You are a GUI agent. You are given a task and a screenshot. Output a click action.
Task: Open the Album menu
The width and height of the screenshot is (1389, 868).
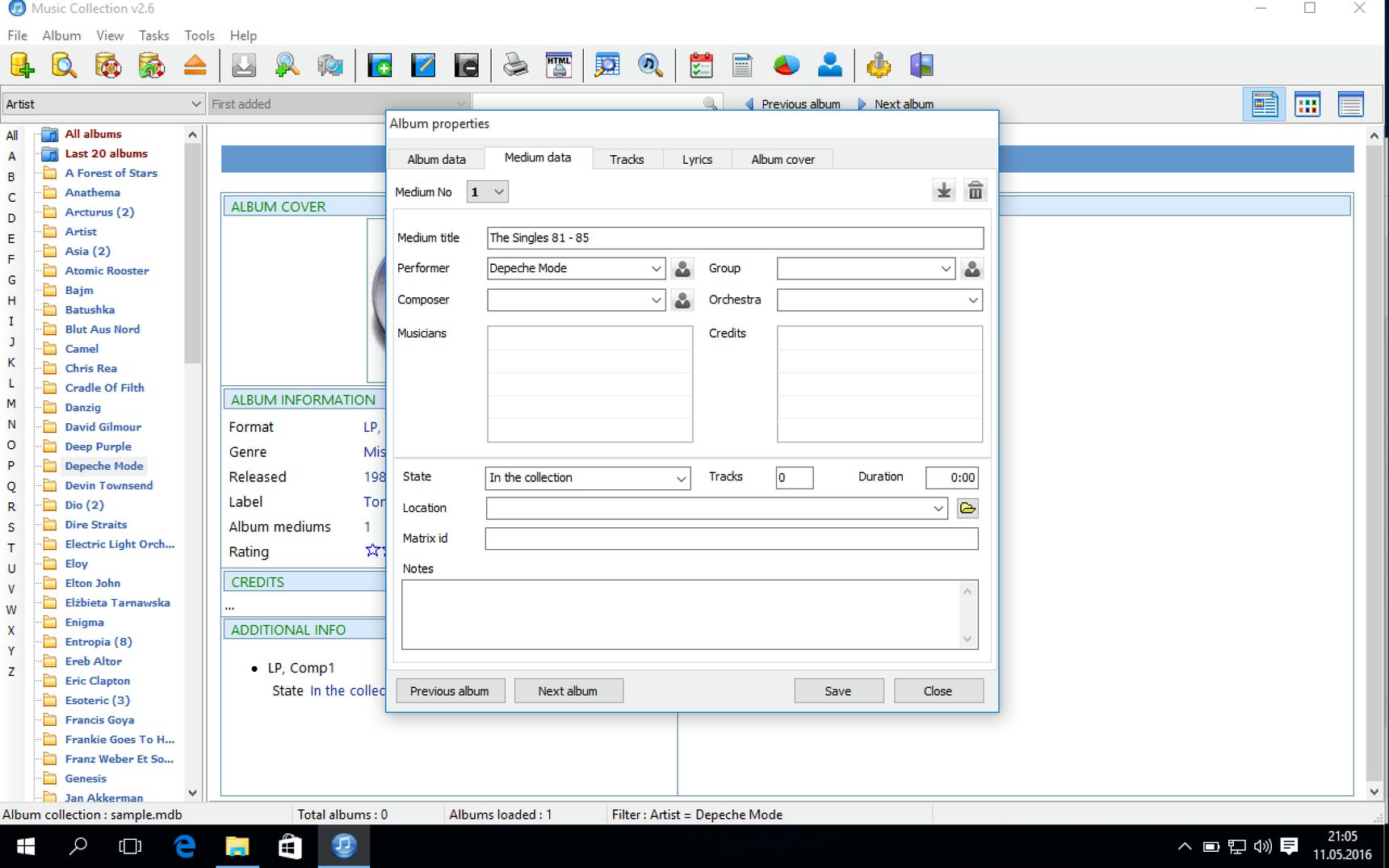click(61, 36)
